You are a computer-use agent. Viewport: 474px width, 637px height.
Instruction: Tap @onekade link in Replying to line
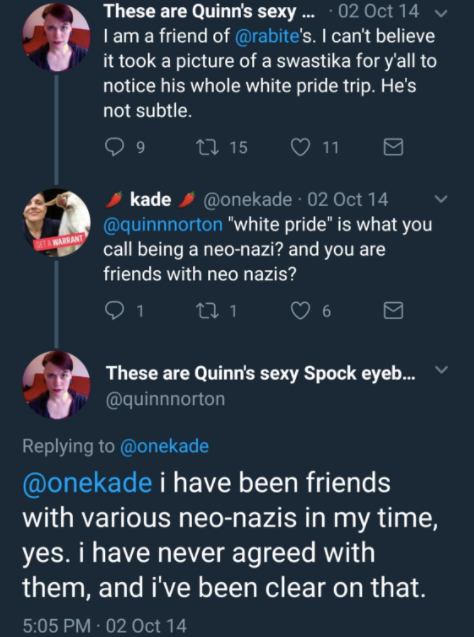[164, 446]
